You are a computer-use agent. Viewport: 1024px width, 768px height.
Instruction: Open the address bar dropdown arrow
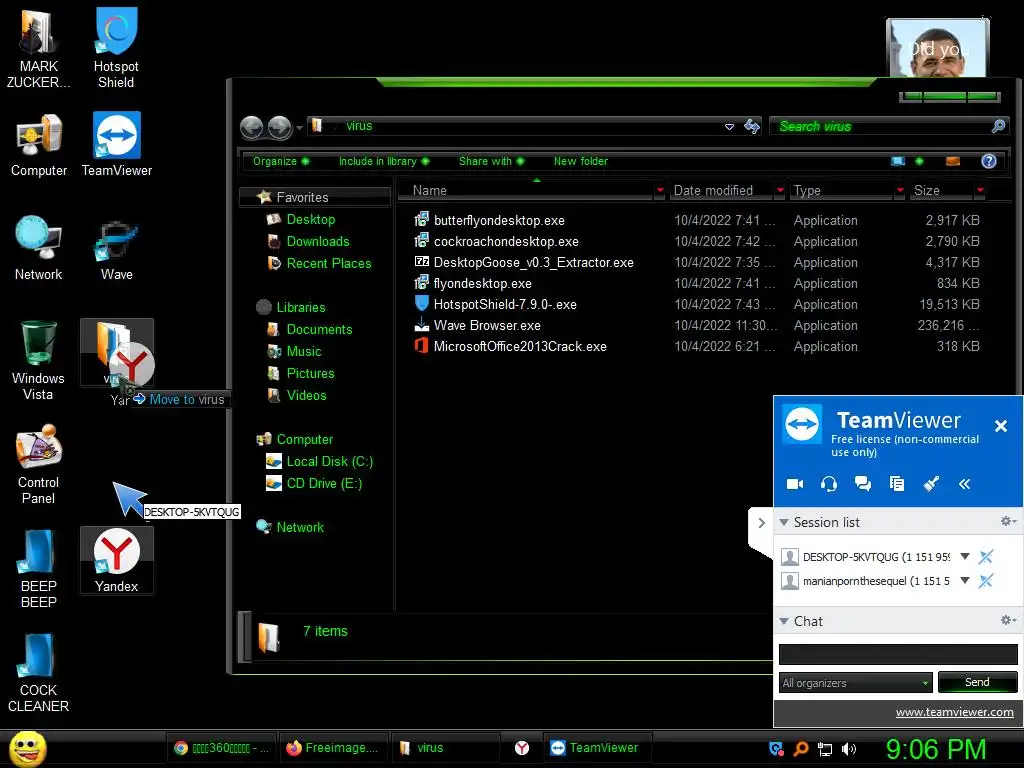tap(729, 127)
